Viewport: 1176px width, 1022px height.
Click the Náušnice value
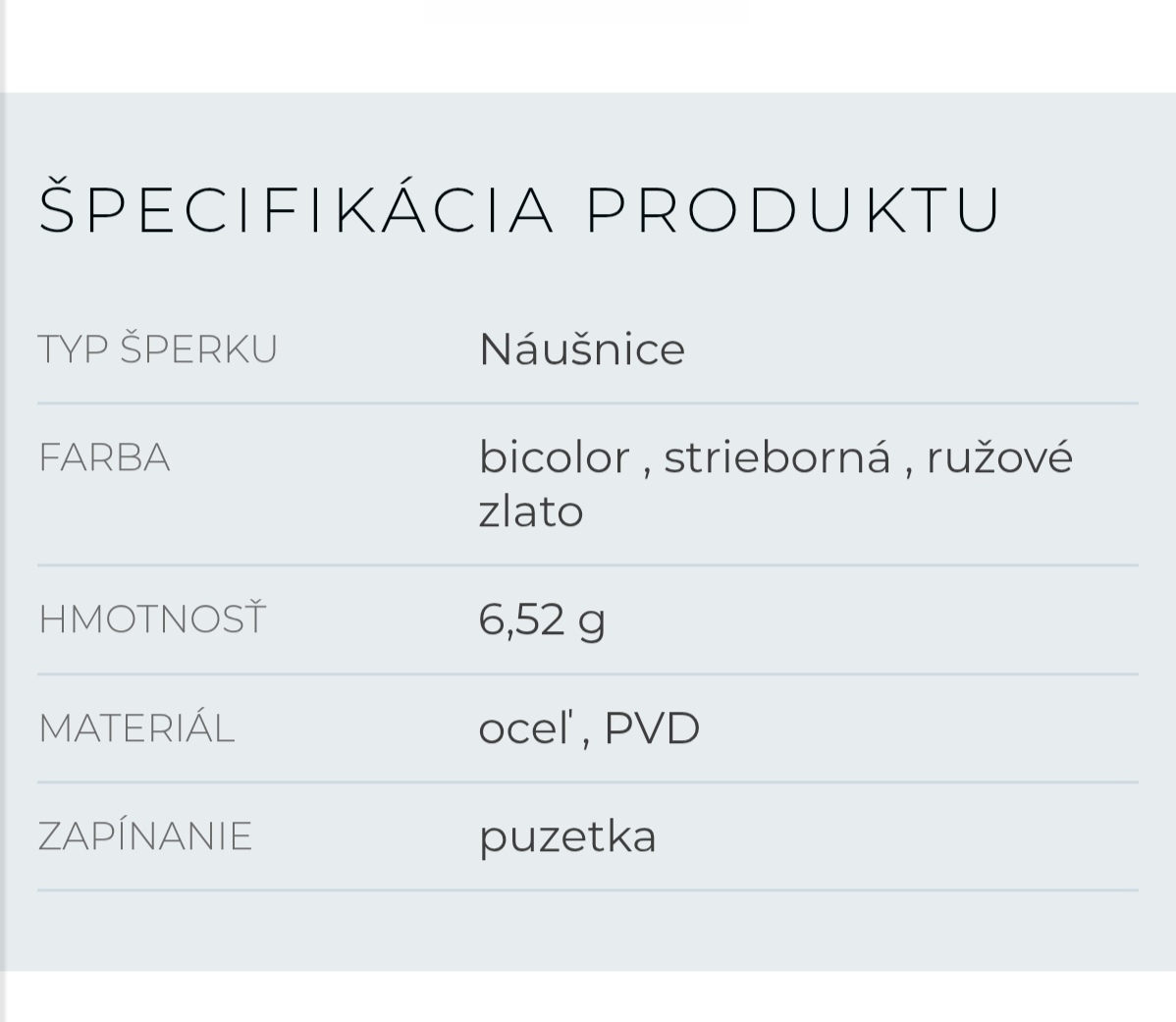581,350
